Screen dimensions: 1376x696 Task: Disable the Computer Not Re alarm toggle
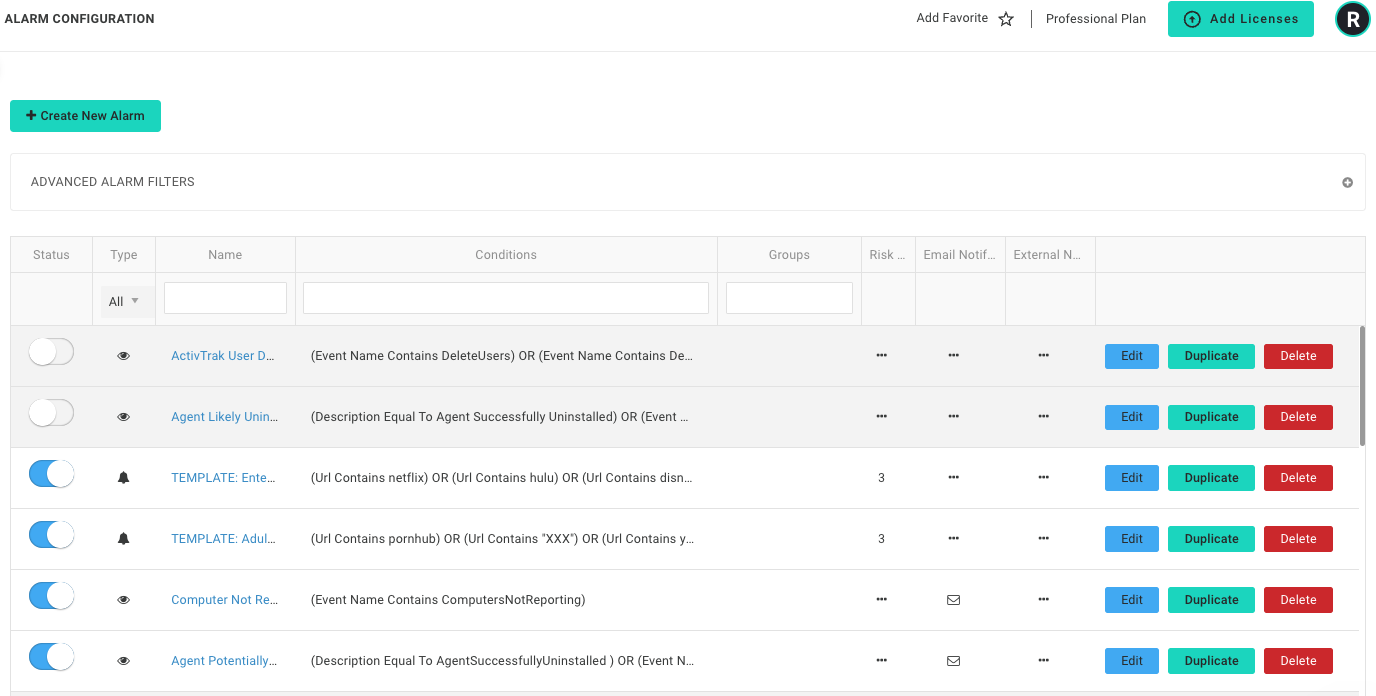point(51,596)
